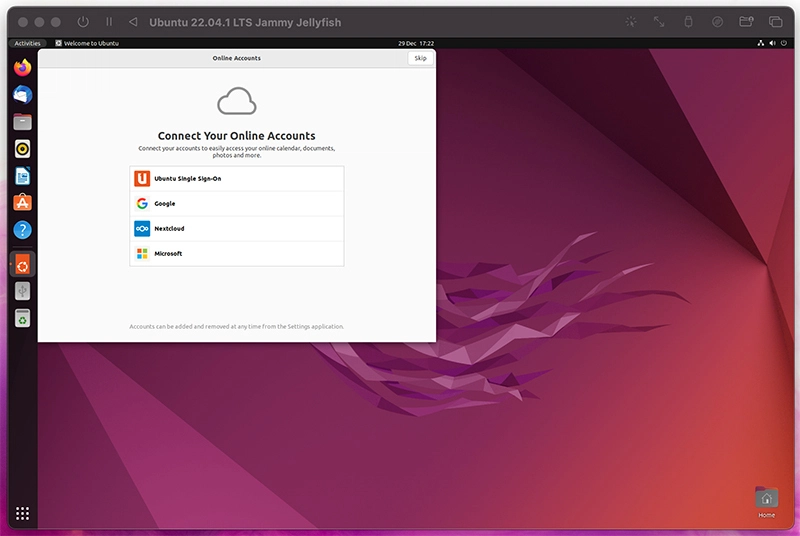This screenshot has height=536, width=800.
Task: Skip the Online Accounts step
Action: (x=420, y=58)
